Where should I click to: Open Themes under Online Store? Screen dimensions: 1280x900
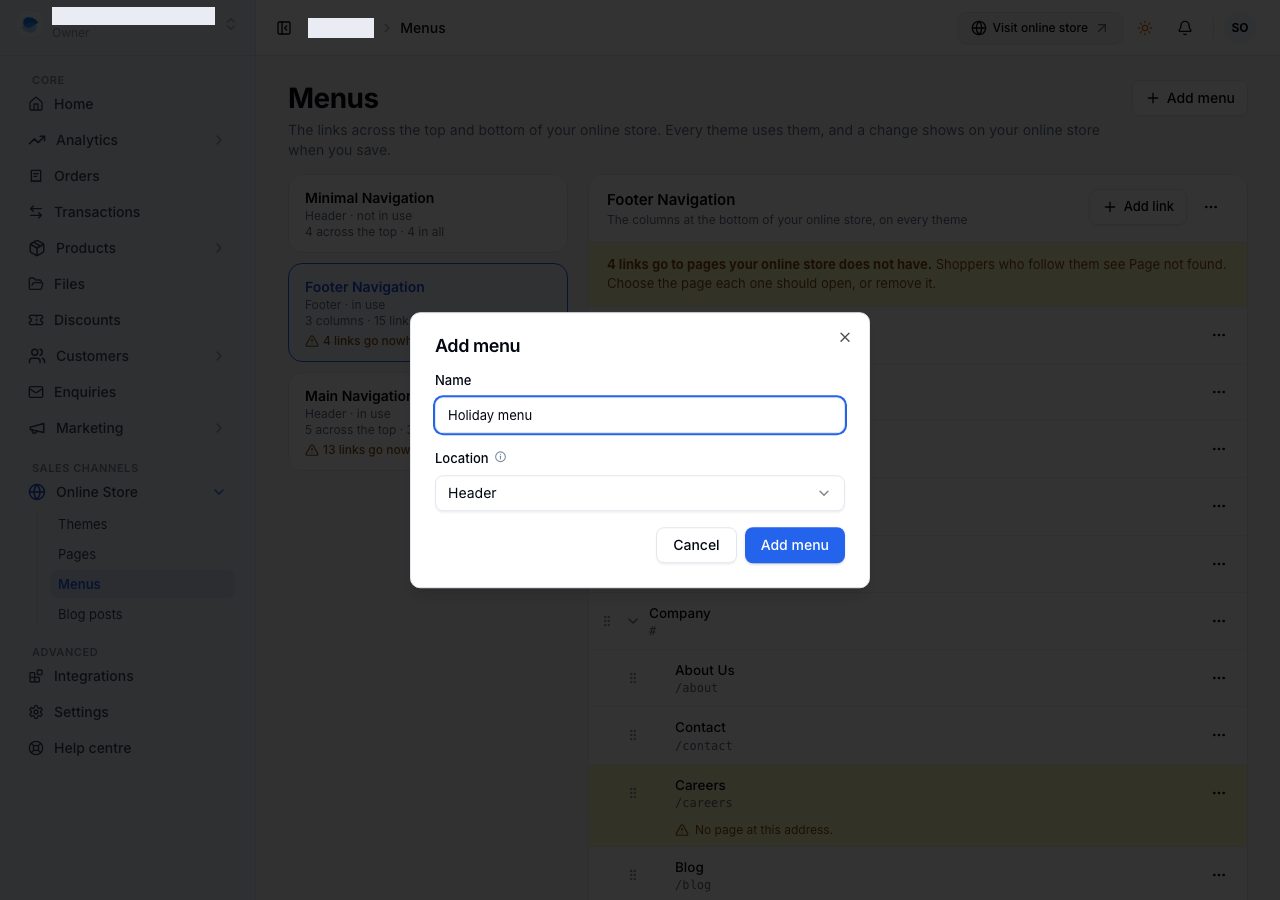point(144,524)
